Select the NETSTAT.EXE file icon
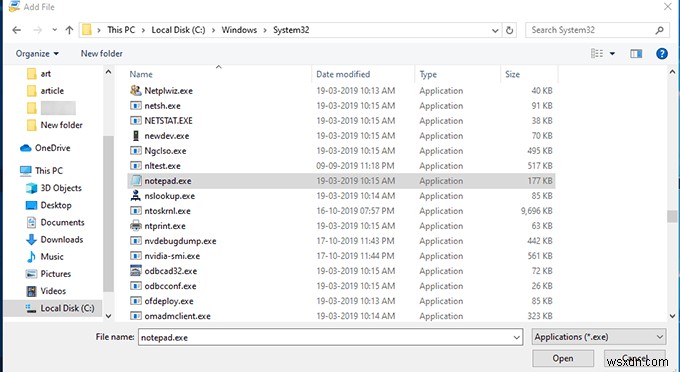This screenshot has width=680, height=372. 136,121
